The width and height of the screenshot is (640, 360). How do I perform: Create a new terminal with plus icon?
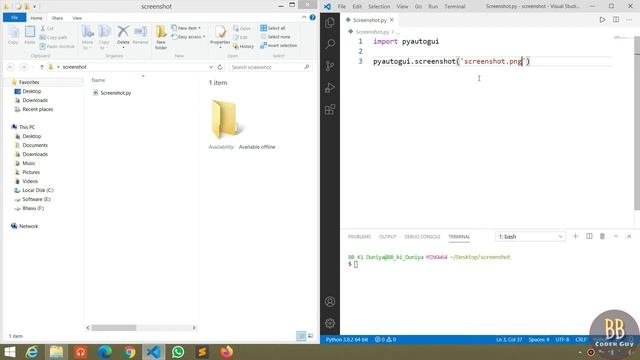click(x=576, y=236)
